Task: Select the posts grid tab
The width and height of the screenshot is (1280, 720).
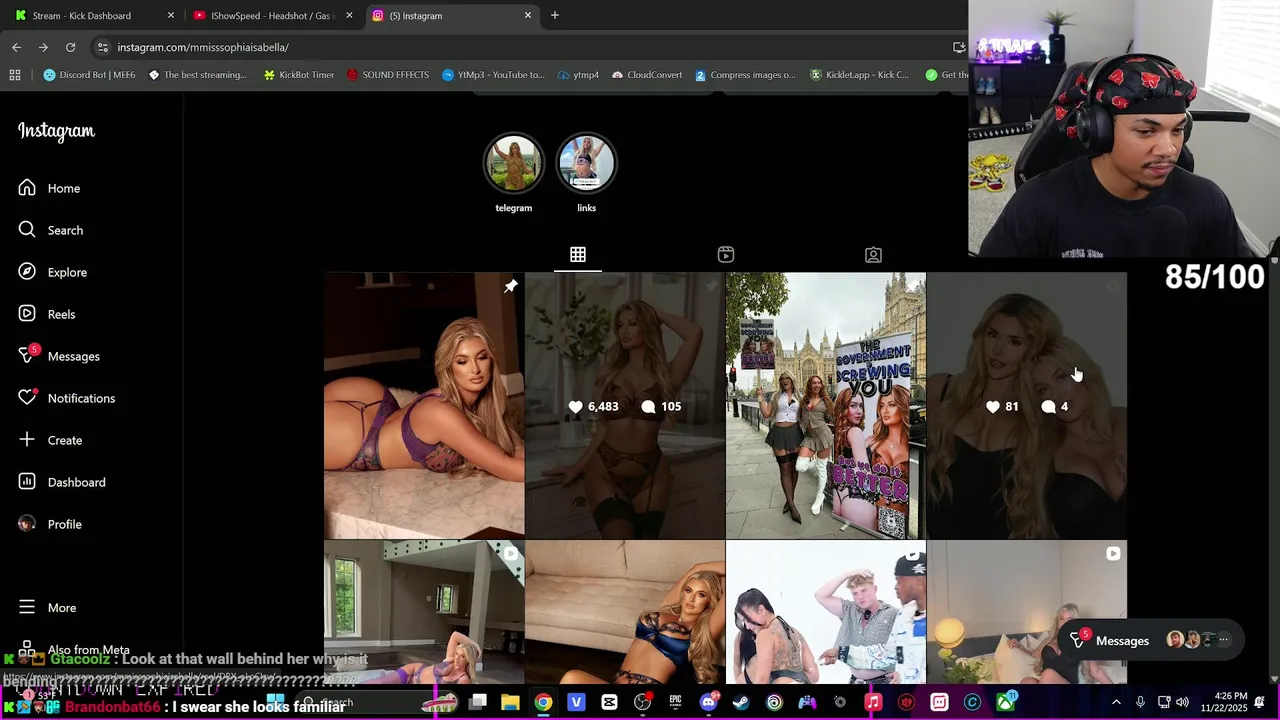Action: tap(578, 255)
